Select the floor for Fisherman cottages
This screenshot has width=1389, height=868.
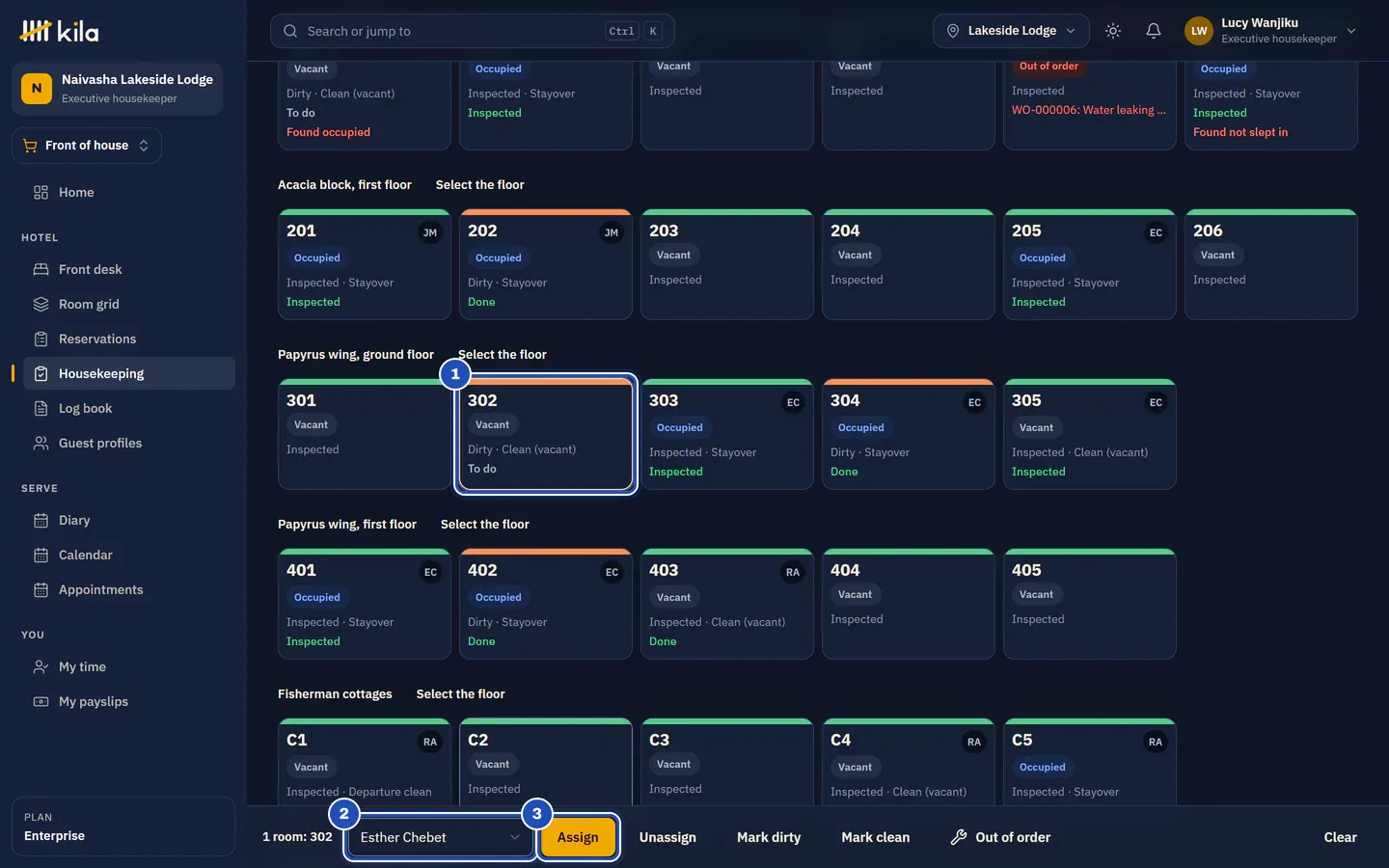[x=460, y=693]
